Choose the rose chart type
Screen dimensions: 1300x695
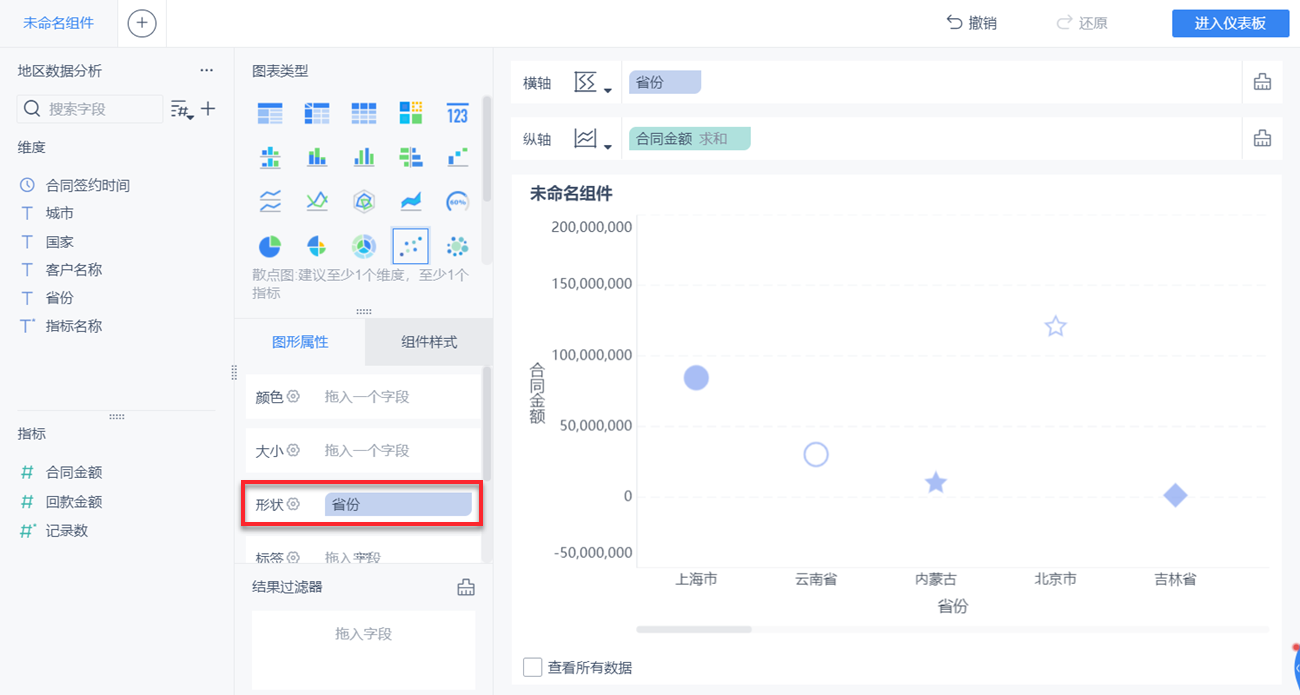click(x=317, y=245)
